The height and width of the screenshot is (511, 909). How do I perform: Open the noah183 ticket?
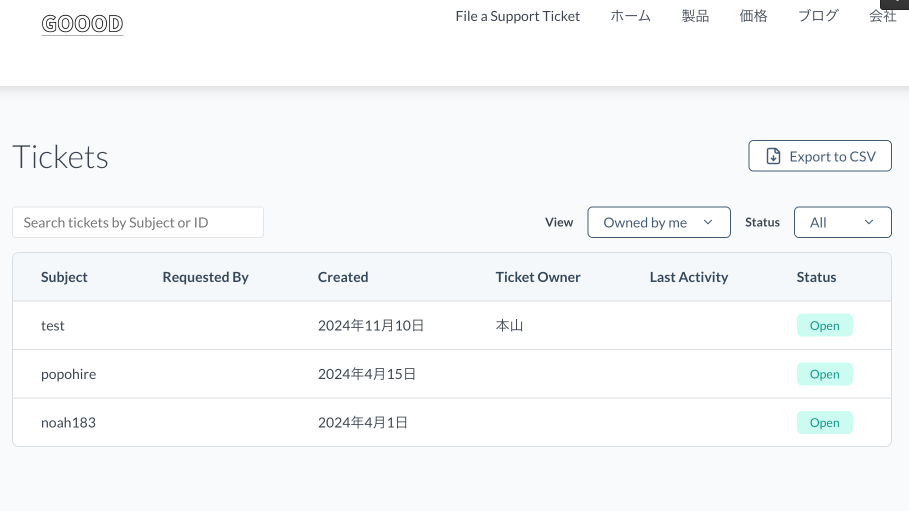[x=68, y=422]
